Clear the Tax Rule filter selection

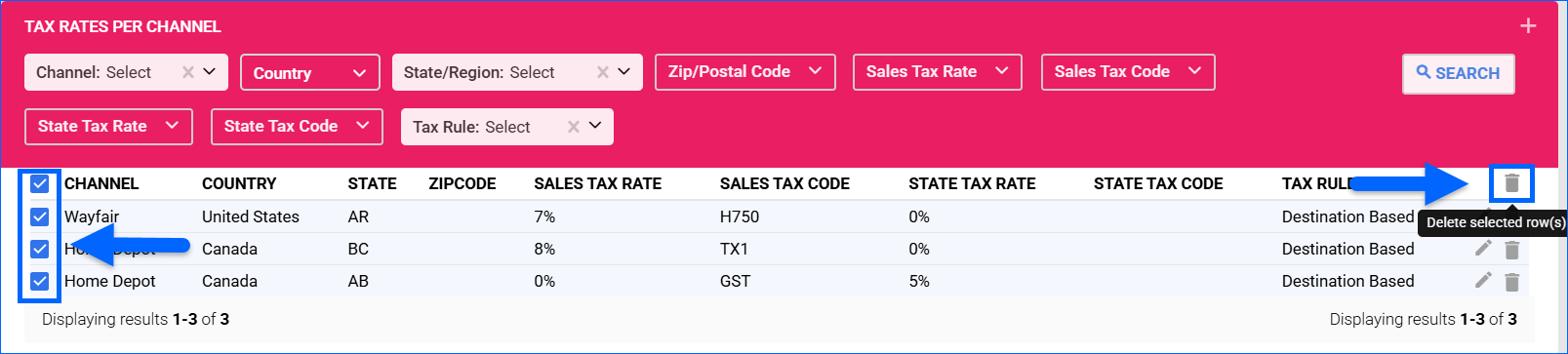pyautogui.click(x=574, y=127)
